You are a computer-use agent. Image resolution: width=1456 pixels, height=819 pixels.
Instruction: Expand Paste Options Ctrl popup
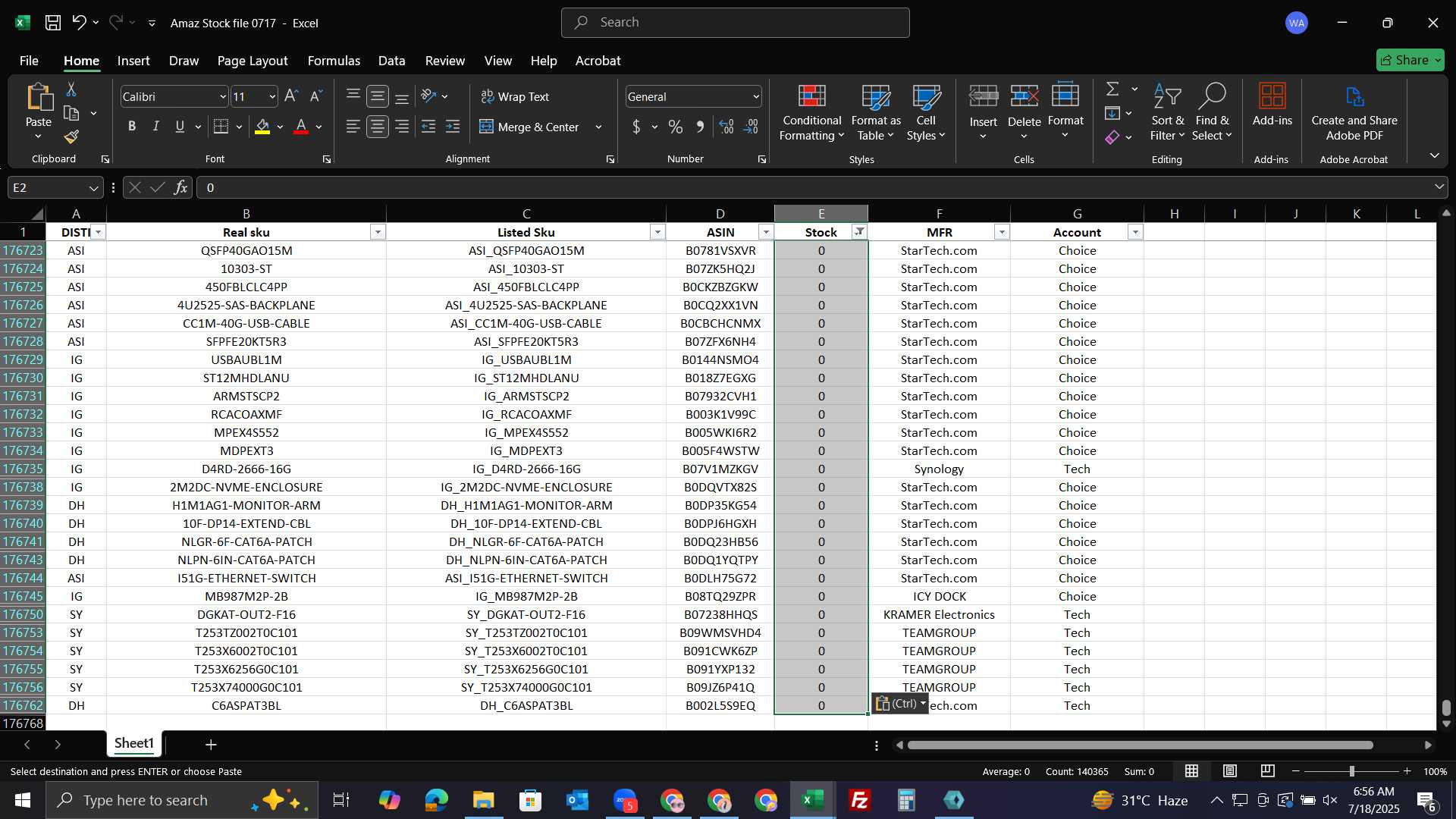pos(900,704)
